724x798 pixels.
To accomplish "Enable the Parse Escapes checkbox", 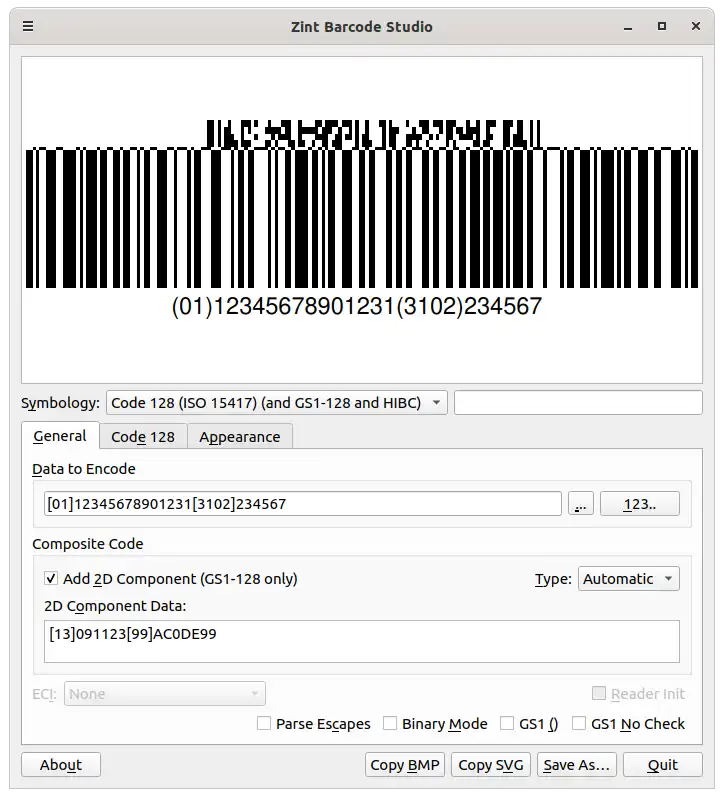I will 264,723.
